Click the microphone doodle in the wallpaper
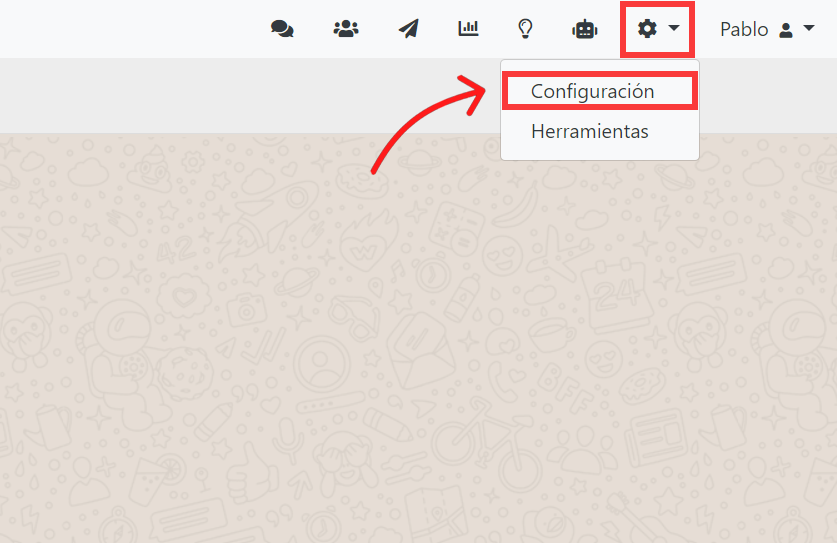The width and height of the screenshot is (837, 543). [288, 436]
